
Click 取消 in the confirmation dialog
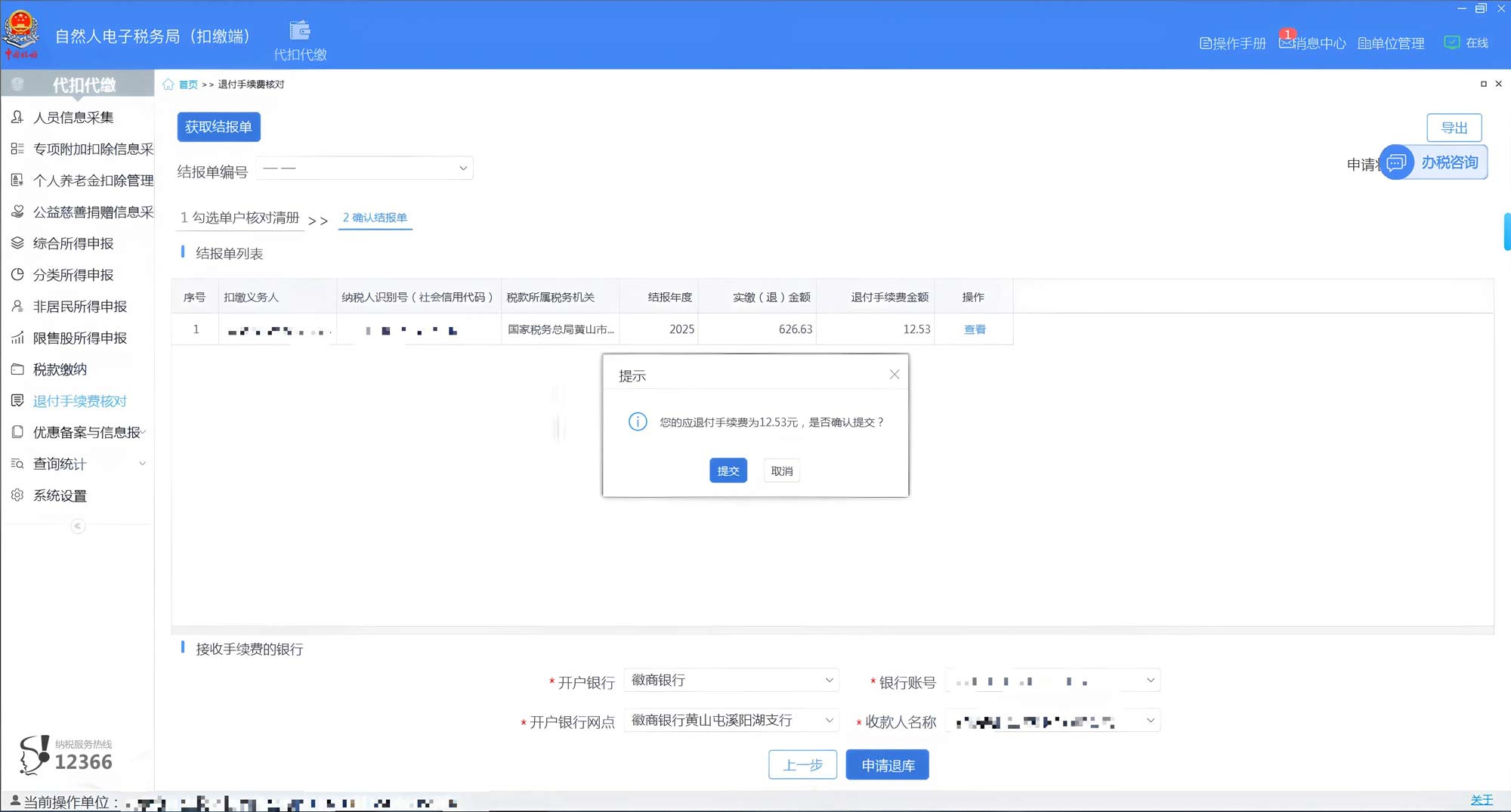click(781, 471)
